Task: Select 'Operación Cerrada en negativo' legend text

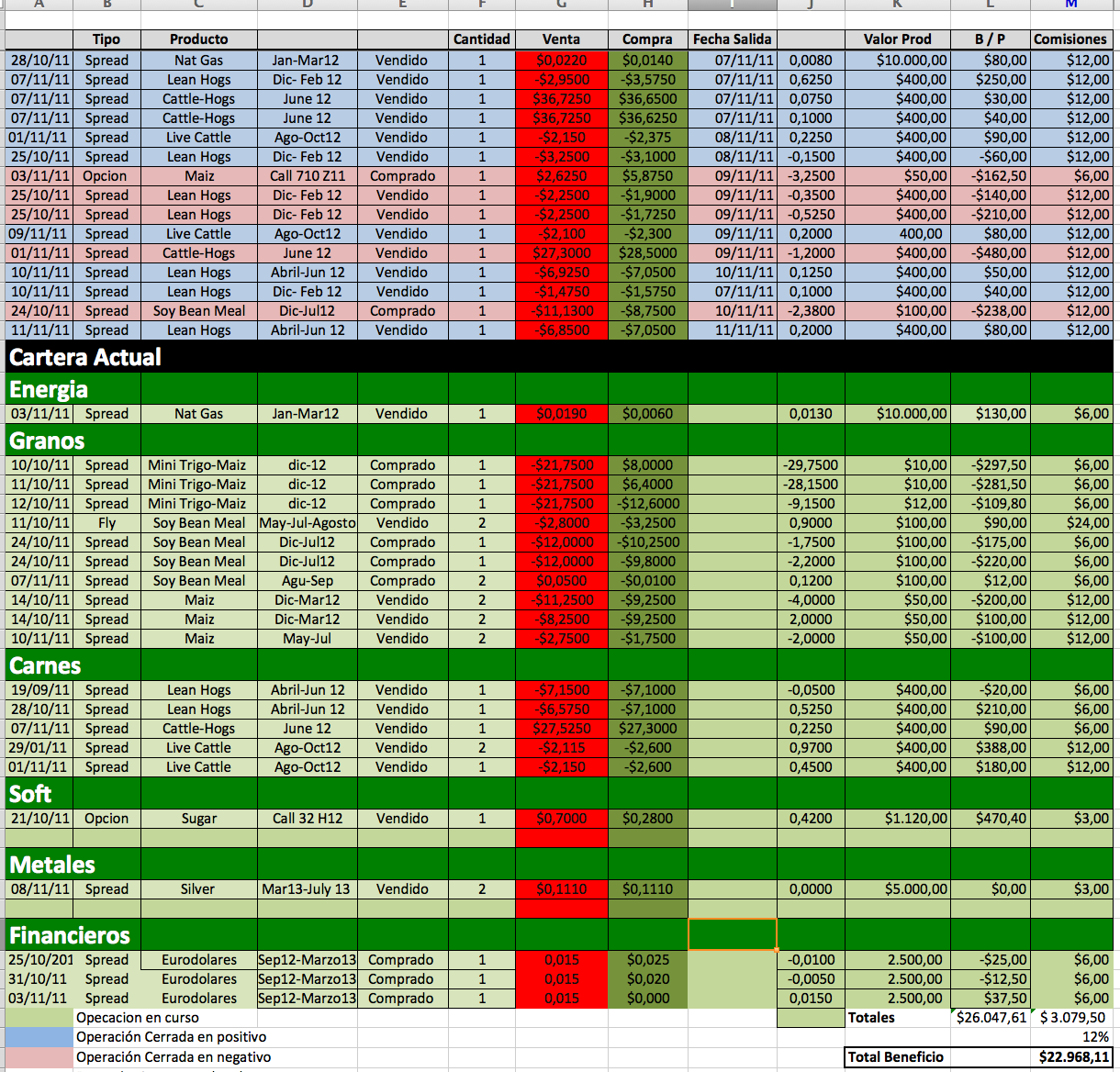Action: [174, 1057]
